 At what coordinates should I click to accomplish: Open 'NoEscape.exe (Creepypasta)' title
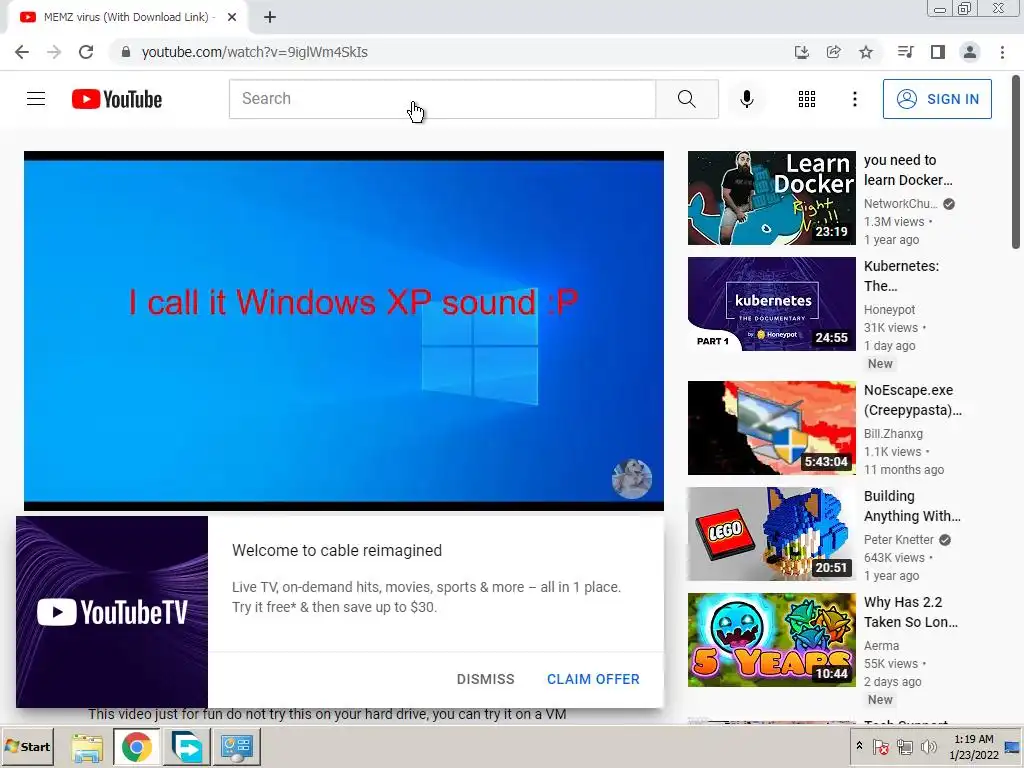912,400
